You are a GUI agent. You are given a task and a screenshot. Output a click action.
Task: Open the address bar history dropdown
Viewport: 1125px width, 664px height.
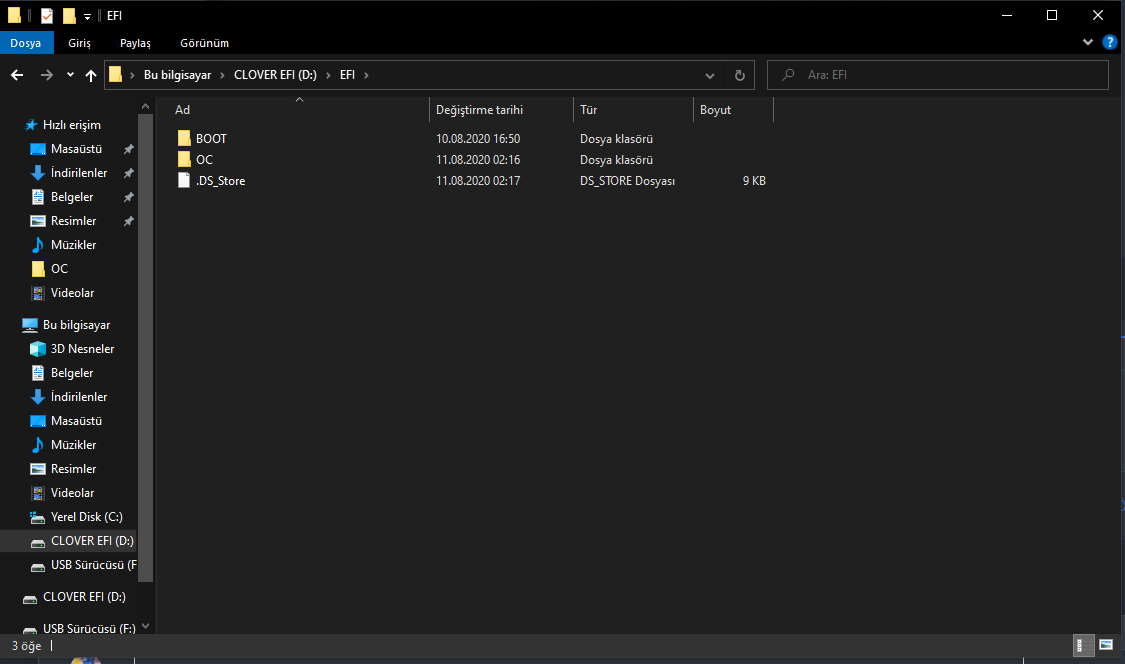[710, 74]
